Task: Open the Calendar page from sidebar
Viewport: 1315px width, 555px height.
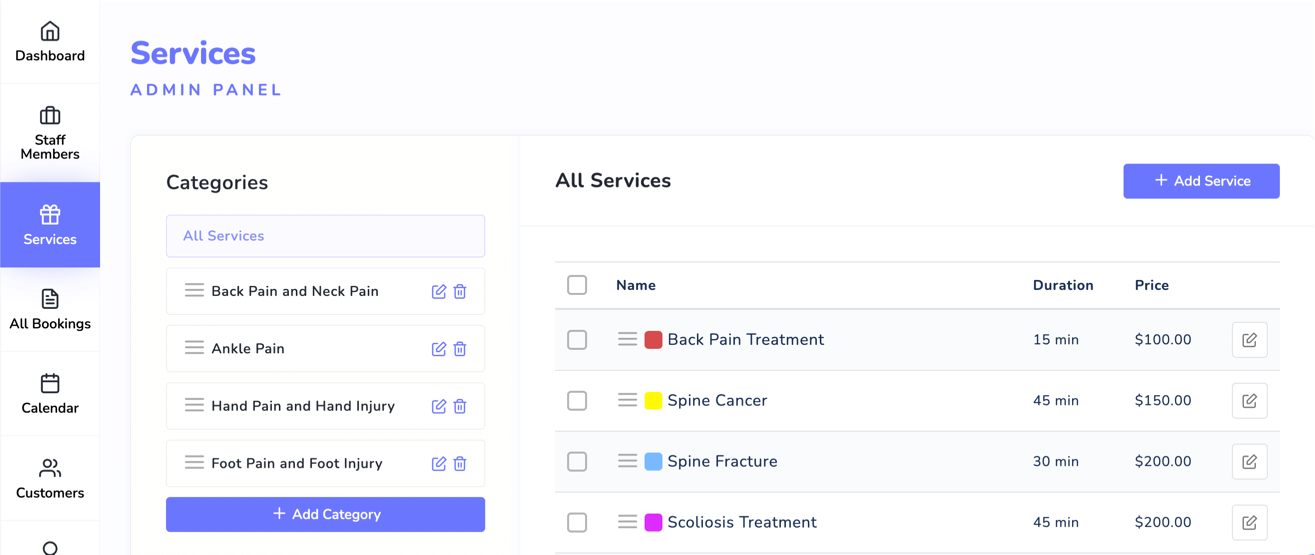Action: 50,394
